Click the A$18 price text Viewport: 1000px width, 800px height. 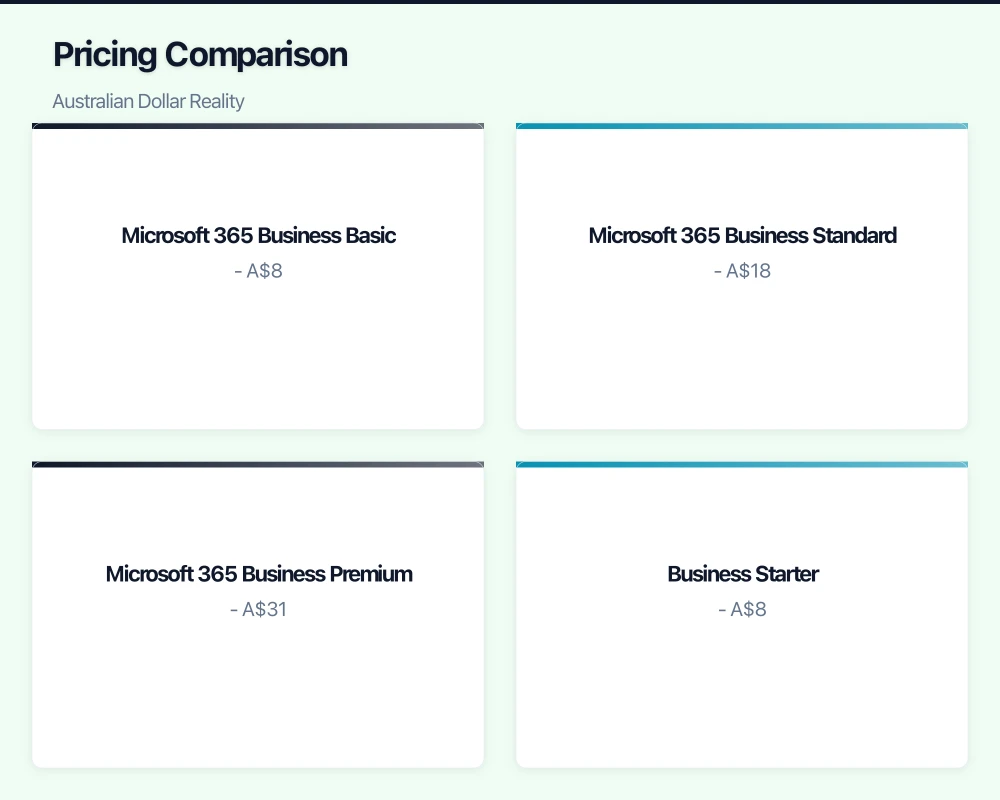pyautogui.click(x=742, y=271)
